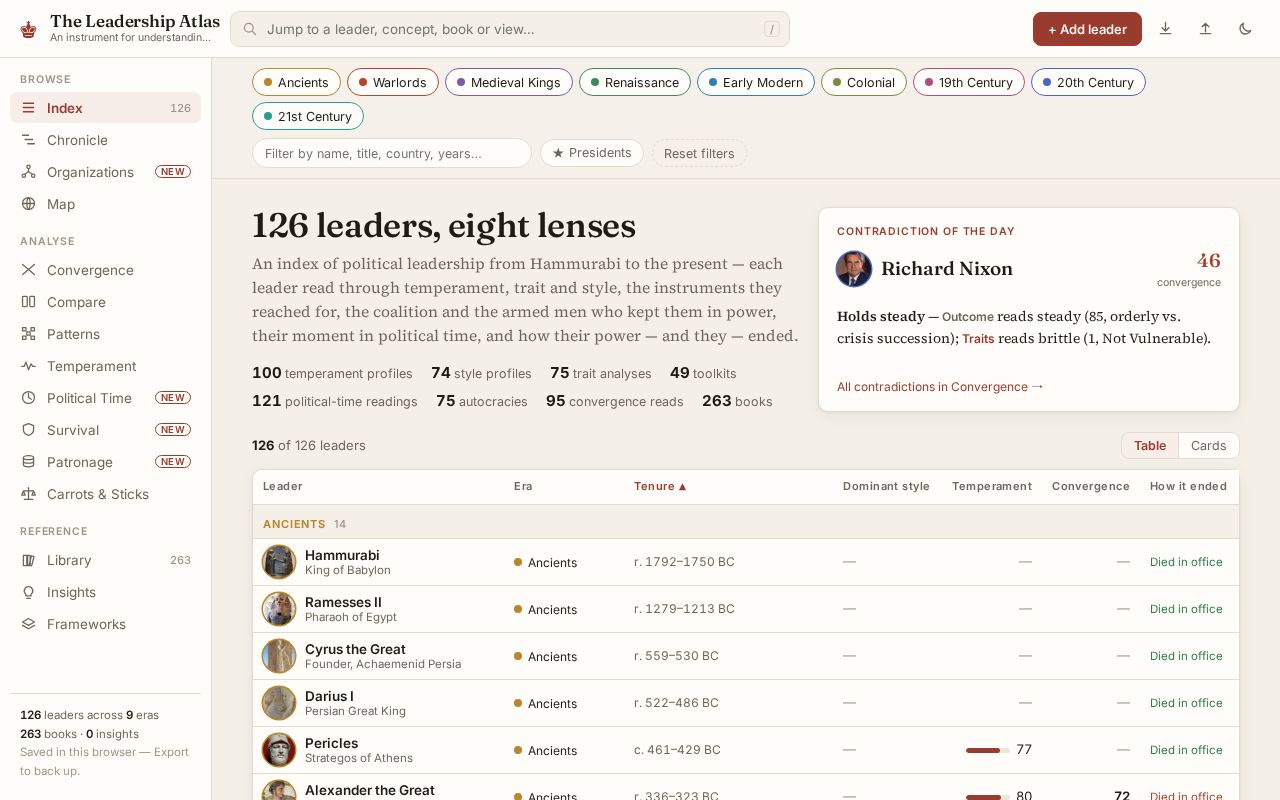Sort by Convergence column header
The height and width of the screenshot is (800, 1280).
tap(1091, 486)
